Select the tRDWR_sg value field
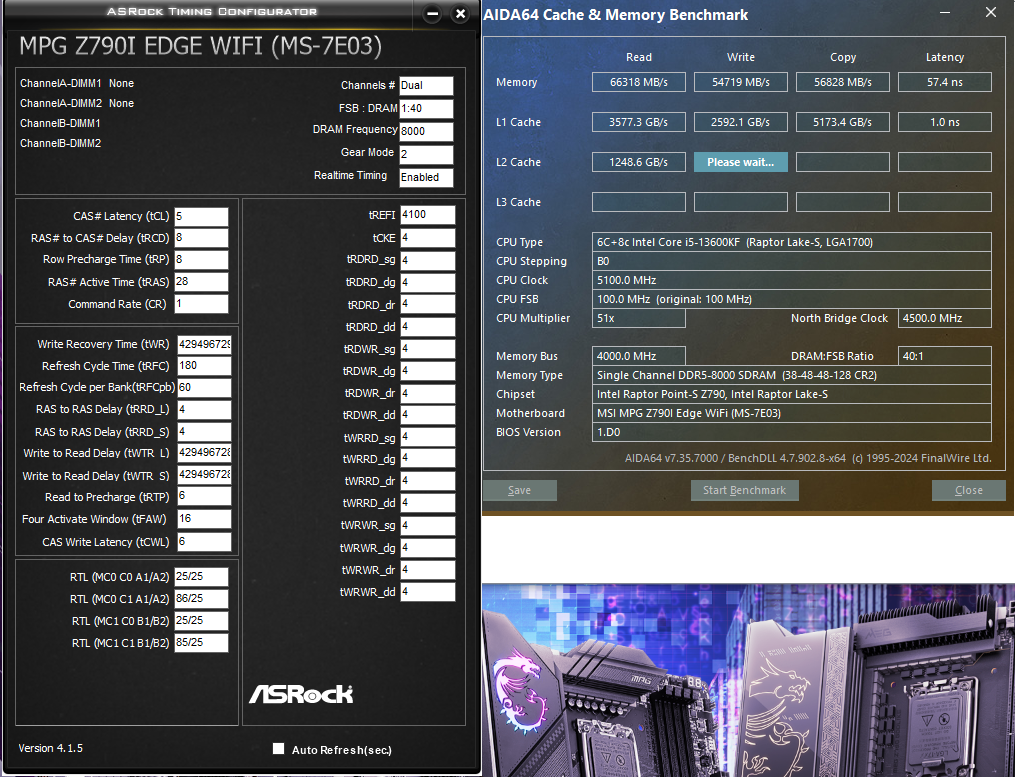The width and height of the screenshot is (1015, 777). point(427,349)
